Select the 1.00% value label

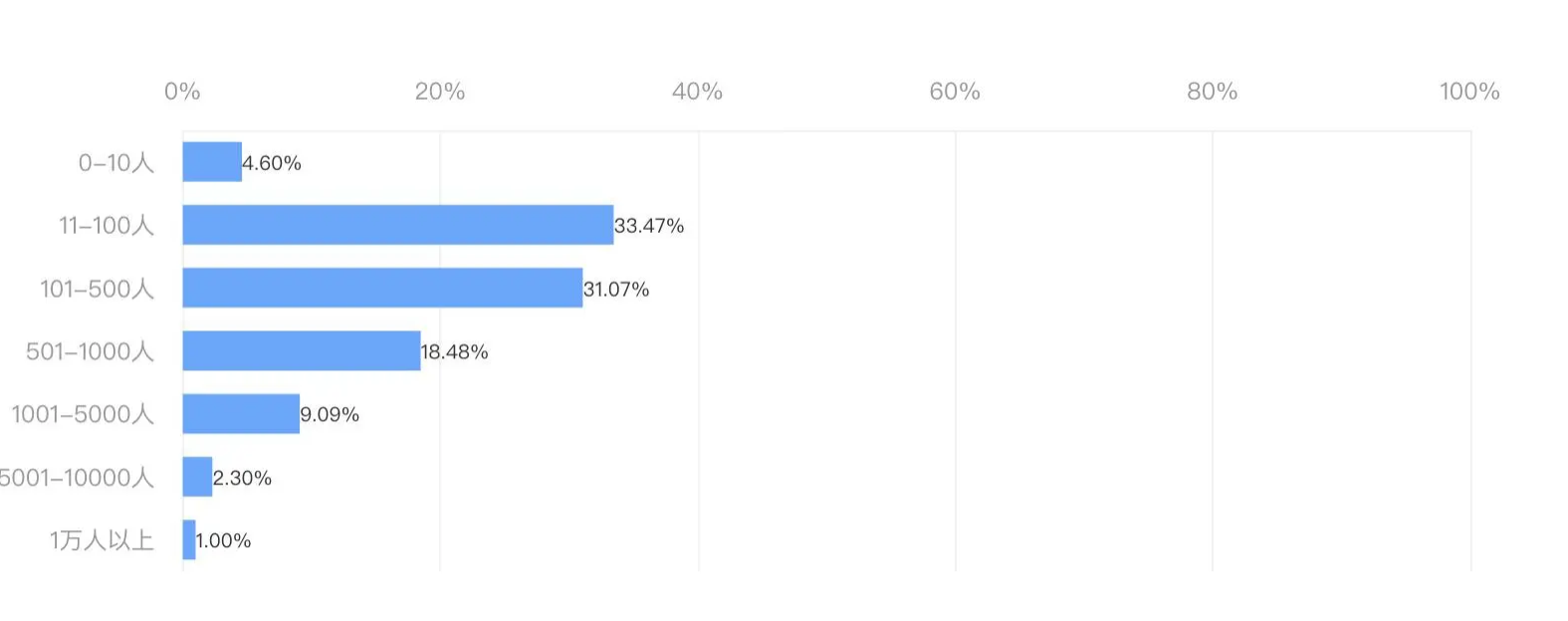(223, 541)
